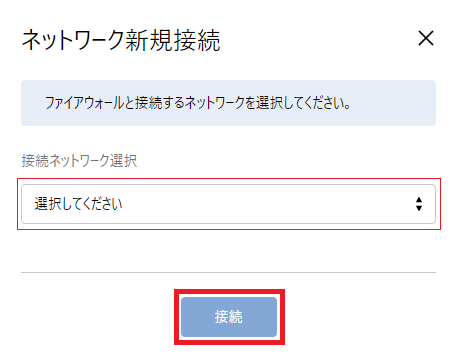The height and width of the screenshot is (360, 460).
Task: Click the cross icon beside the dialog title
Action: coord(426,38)
